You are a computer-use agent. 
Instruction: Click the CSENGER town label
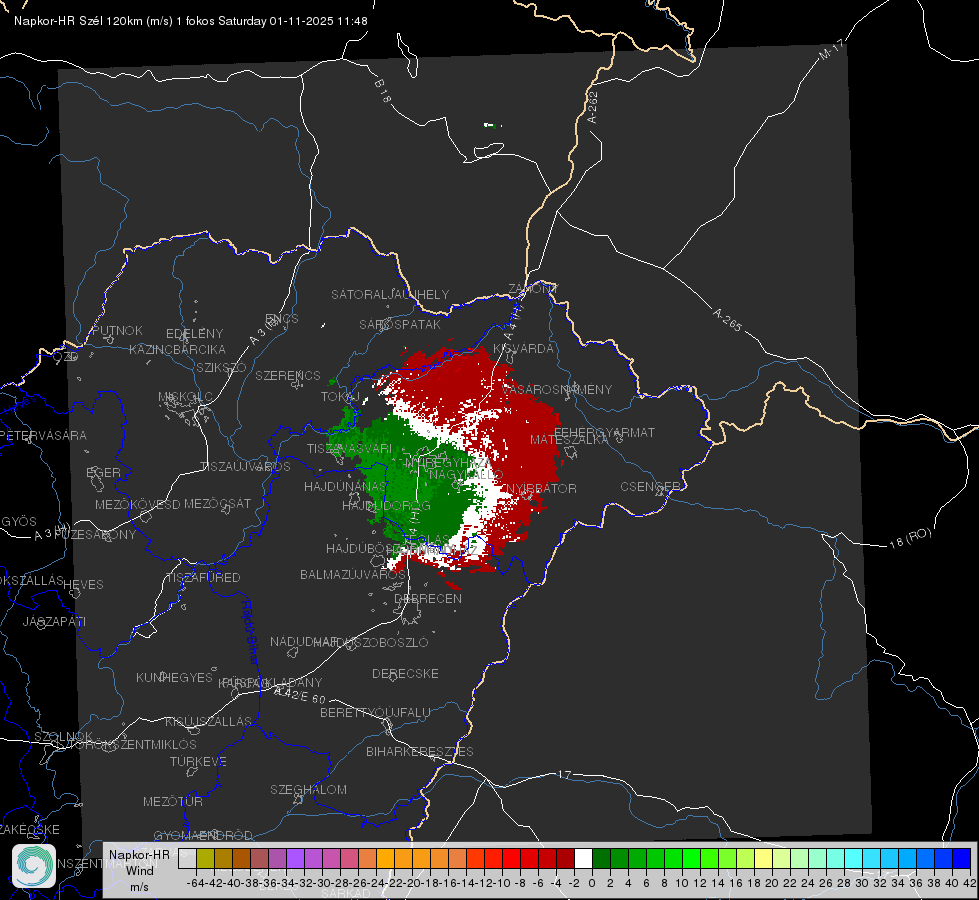[650, 486]
